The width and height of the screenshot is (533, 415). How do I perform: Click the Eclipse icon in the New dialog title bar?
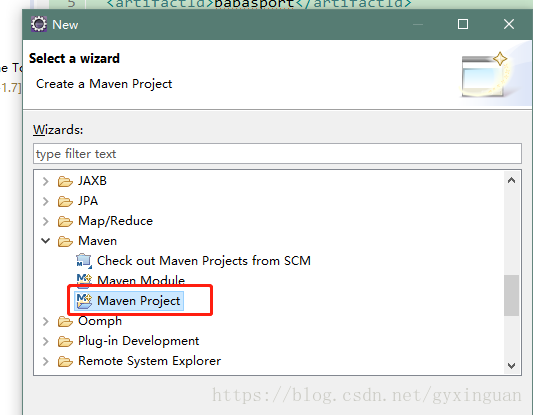(39, 24)
